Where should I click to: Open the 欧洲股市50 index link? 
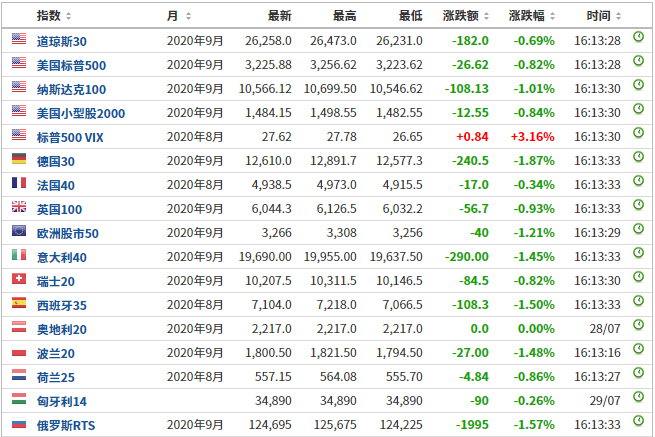(x=68, y=234)
